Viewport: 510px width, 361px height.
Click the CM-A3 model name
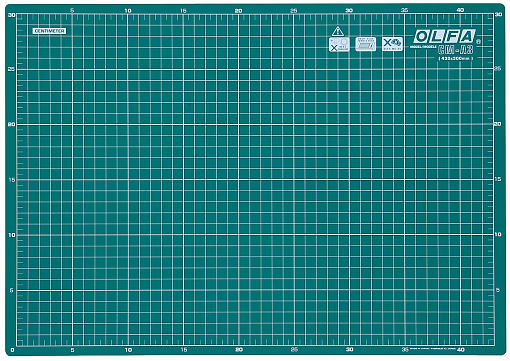pos(455,50)
